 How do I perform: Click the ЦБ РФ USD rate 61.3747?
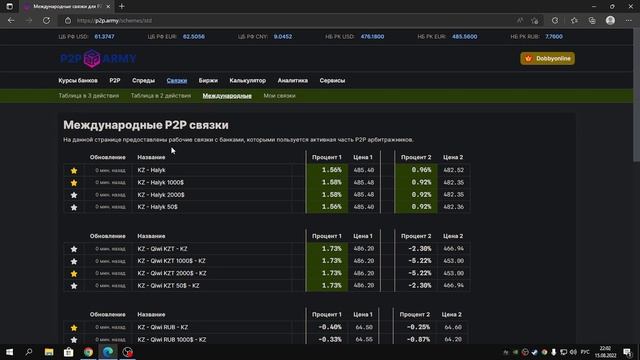click(104, 36)
